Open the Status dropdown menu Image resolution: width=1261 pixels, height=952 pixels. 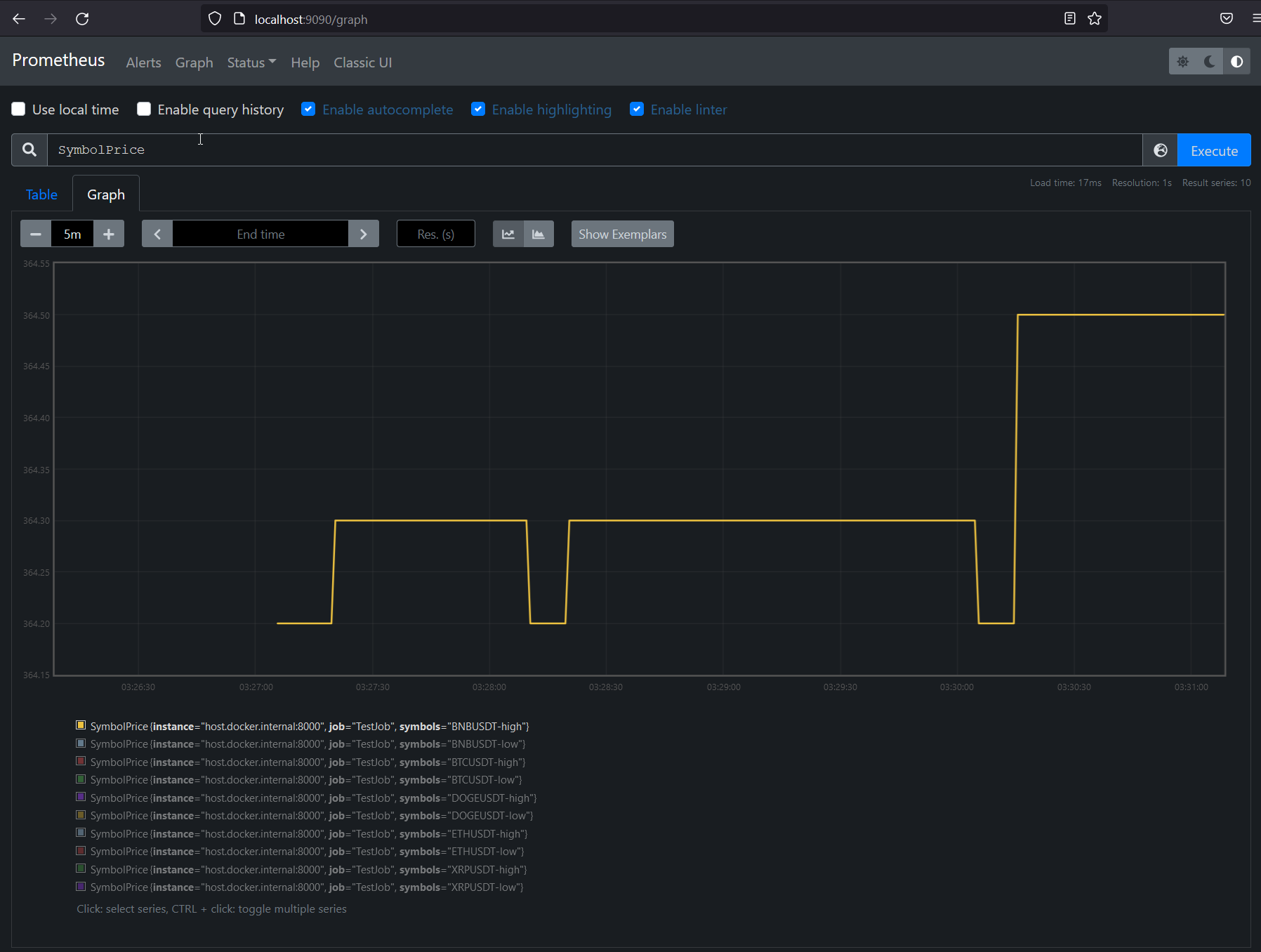(x=251, y=62)
